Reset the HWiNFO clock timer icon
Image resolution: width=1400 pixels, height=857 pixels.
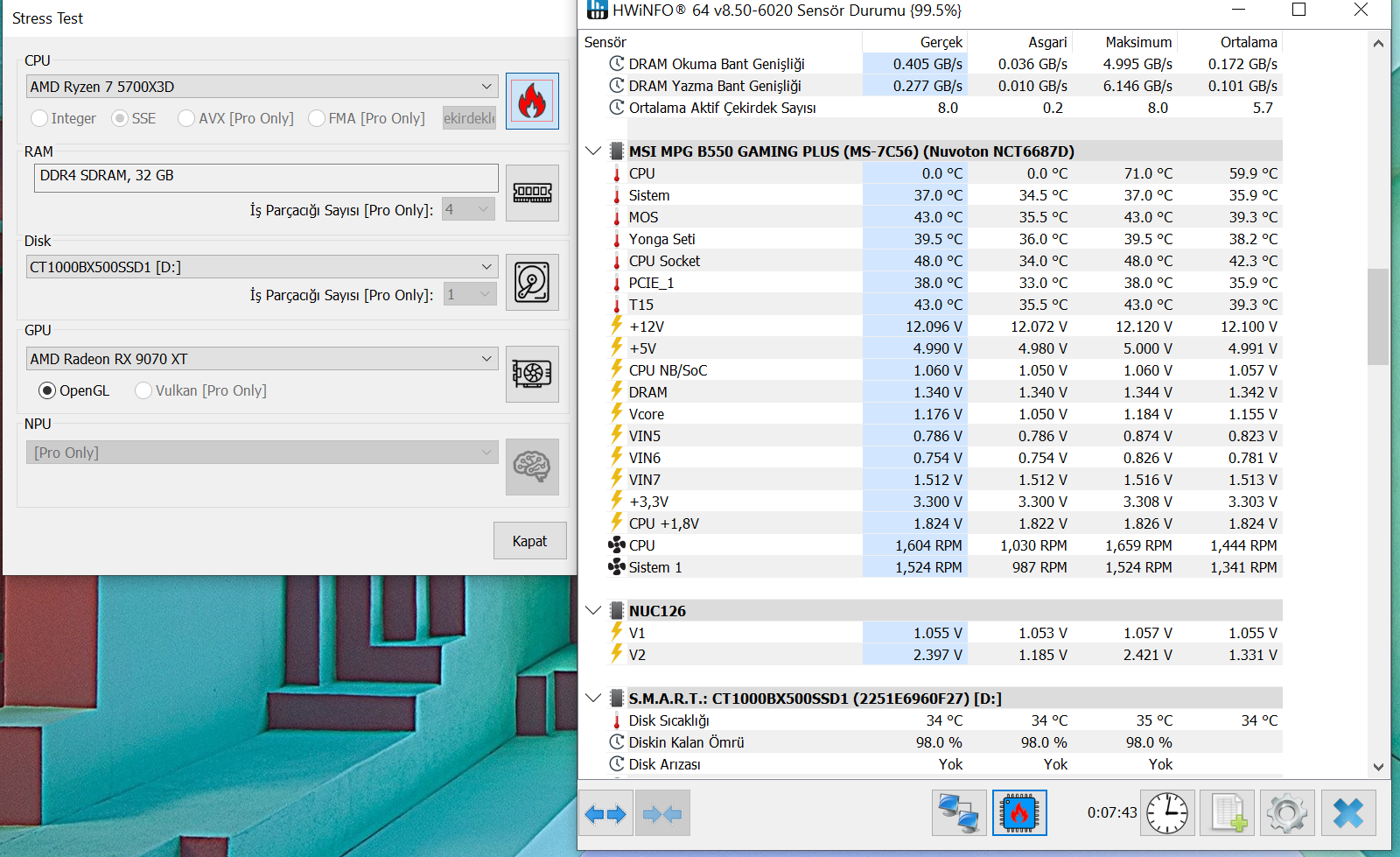click(x=1167, y=813)
